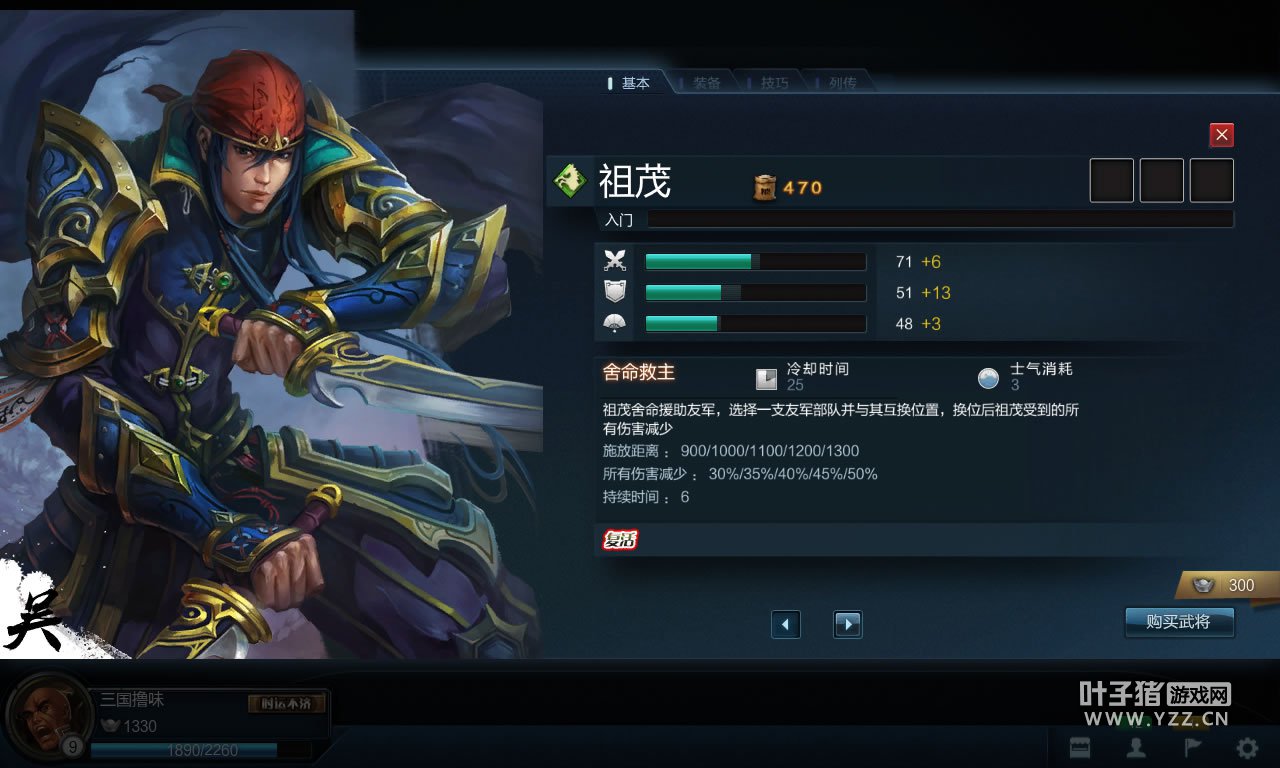Go to previous hero with left arrow
This screenshot has width=1280, height=768.
pos(786,624)
